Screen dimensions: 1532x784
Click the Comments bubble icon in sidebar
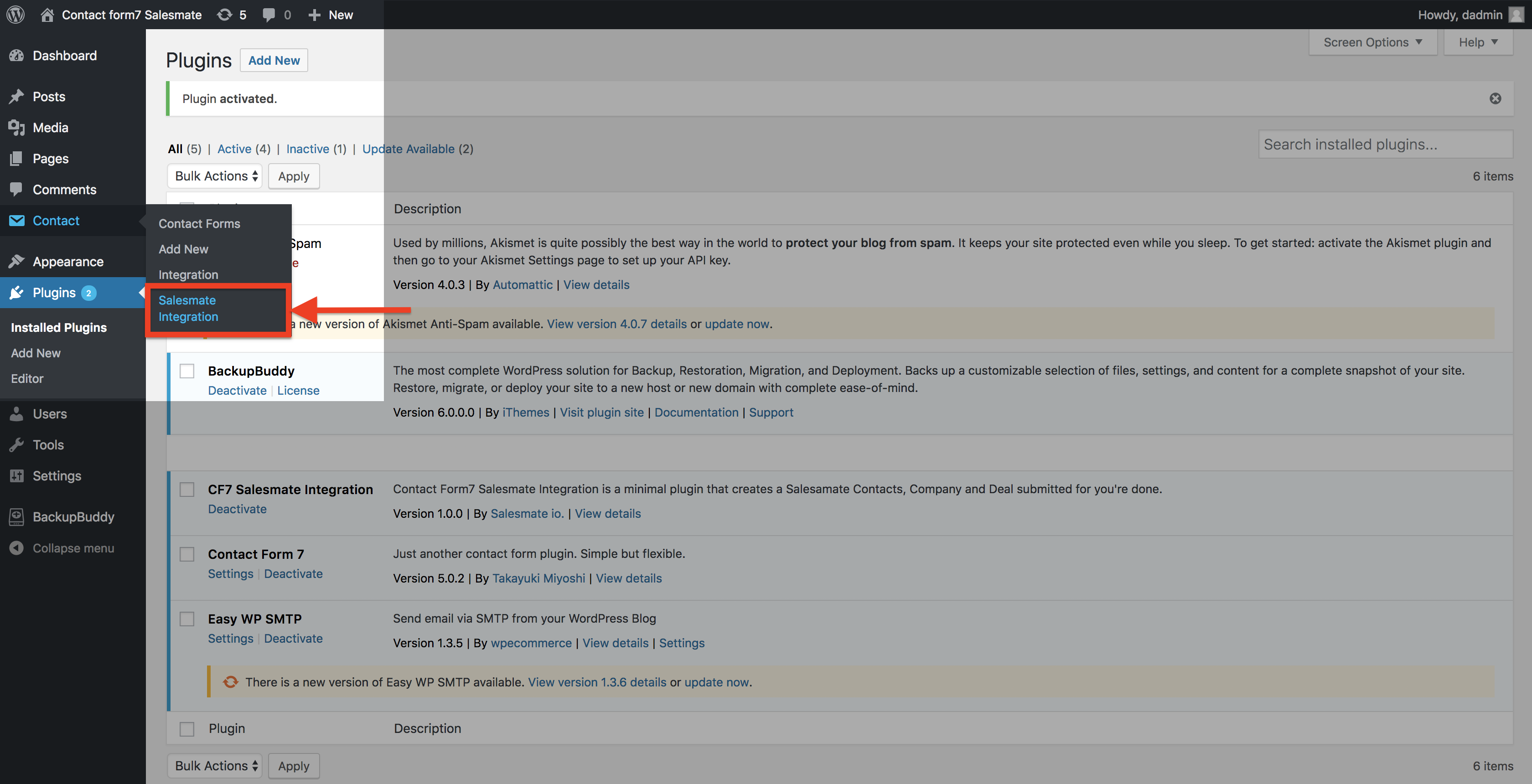17,189
